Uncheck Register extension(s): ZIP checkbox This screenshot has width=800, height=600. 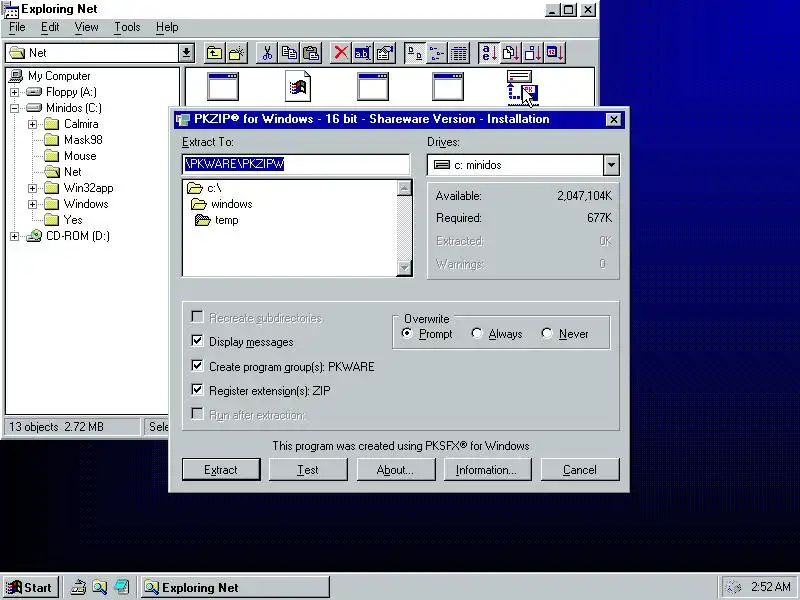197,390
